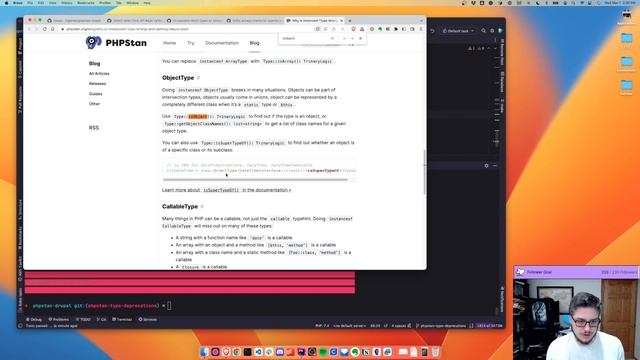Screen dimensions: 640x360
Task: Click the IDE memory indicator in status bar
Action: tap(489, 326)
